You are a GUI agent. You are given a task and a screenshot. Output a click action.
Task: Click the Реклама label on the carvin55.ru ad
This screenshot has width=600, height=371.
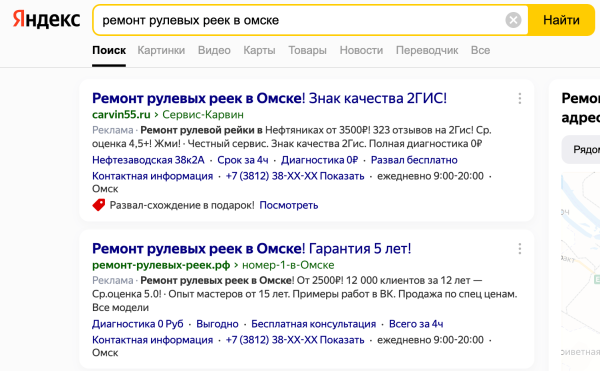point(112,130)
